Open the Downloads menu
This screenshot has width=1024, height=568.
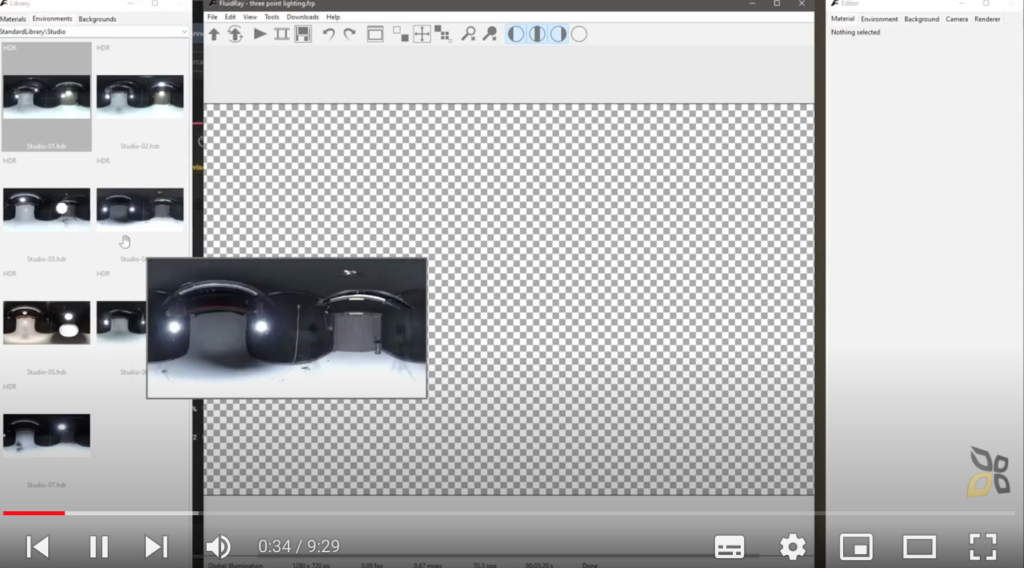302,17
